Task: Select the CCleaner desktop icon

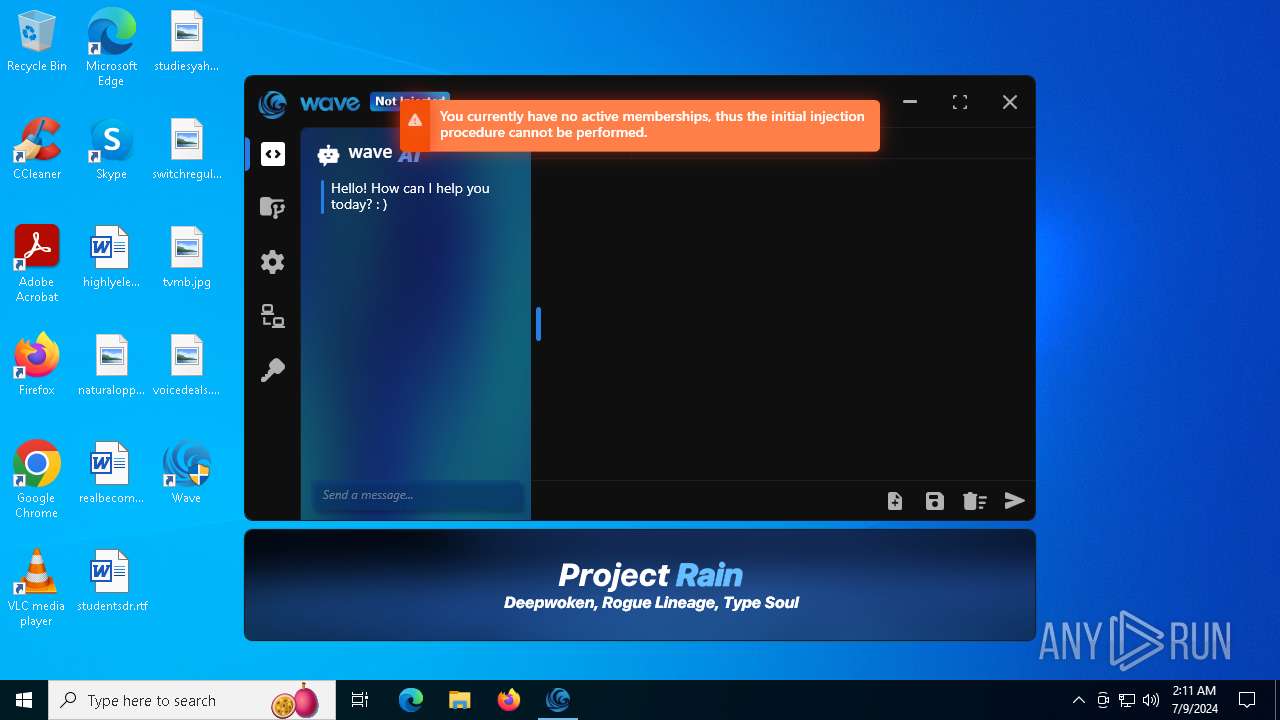Action: 37,150
